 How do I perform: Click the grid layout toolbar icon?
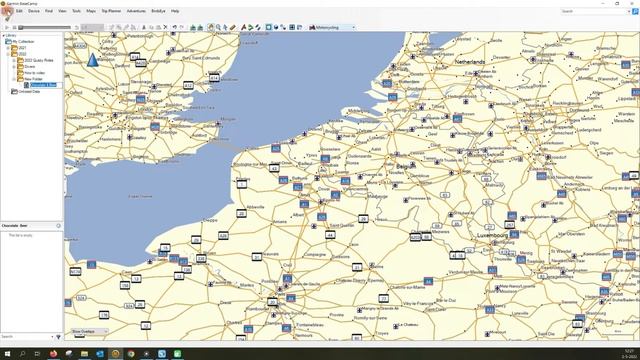pos(292,27)
